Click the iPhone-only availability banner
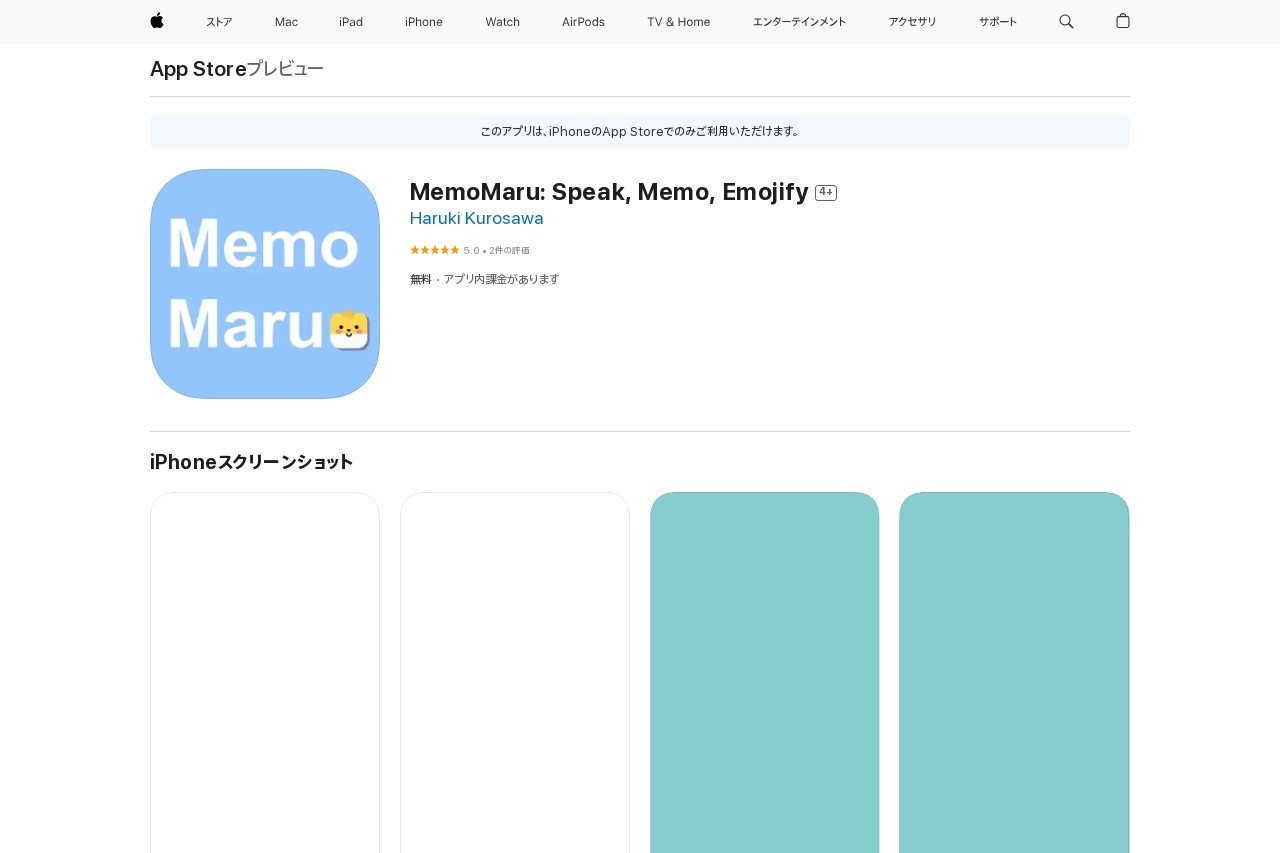The image size is (1280, 853). (x=640, y=132)
